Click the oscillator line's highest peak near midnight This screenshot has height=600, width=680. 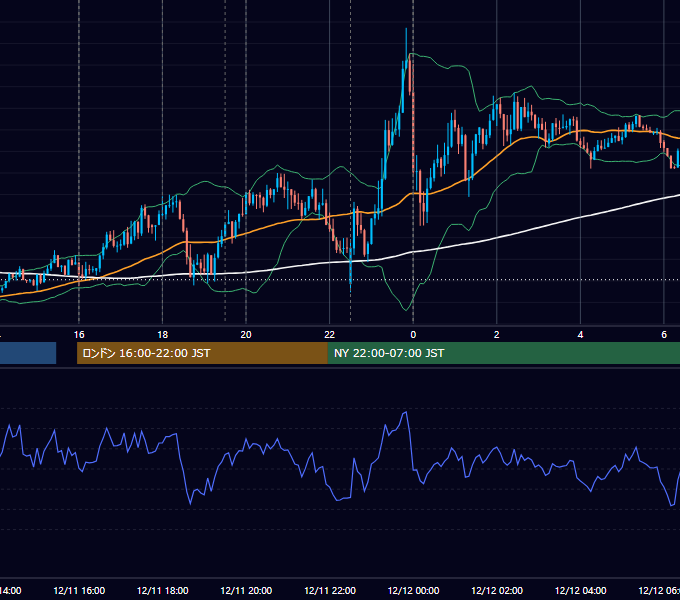coord(406,412)
